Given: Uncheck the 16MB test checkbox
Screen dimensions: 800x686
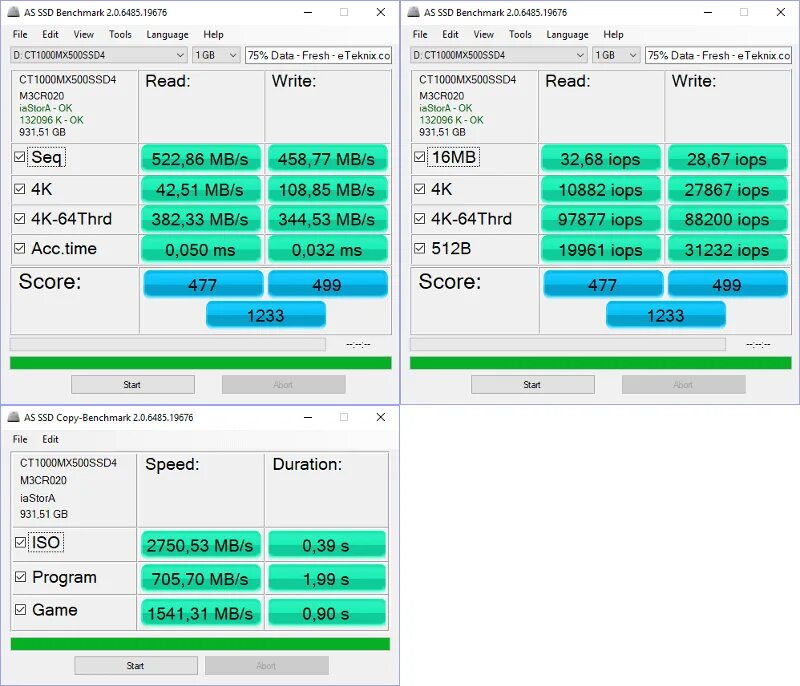Looking at the screenshot, I should [419, 157].
